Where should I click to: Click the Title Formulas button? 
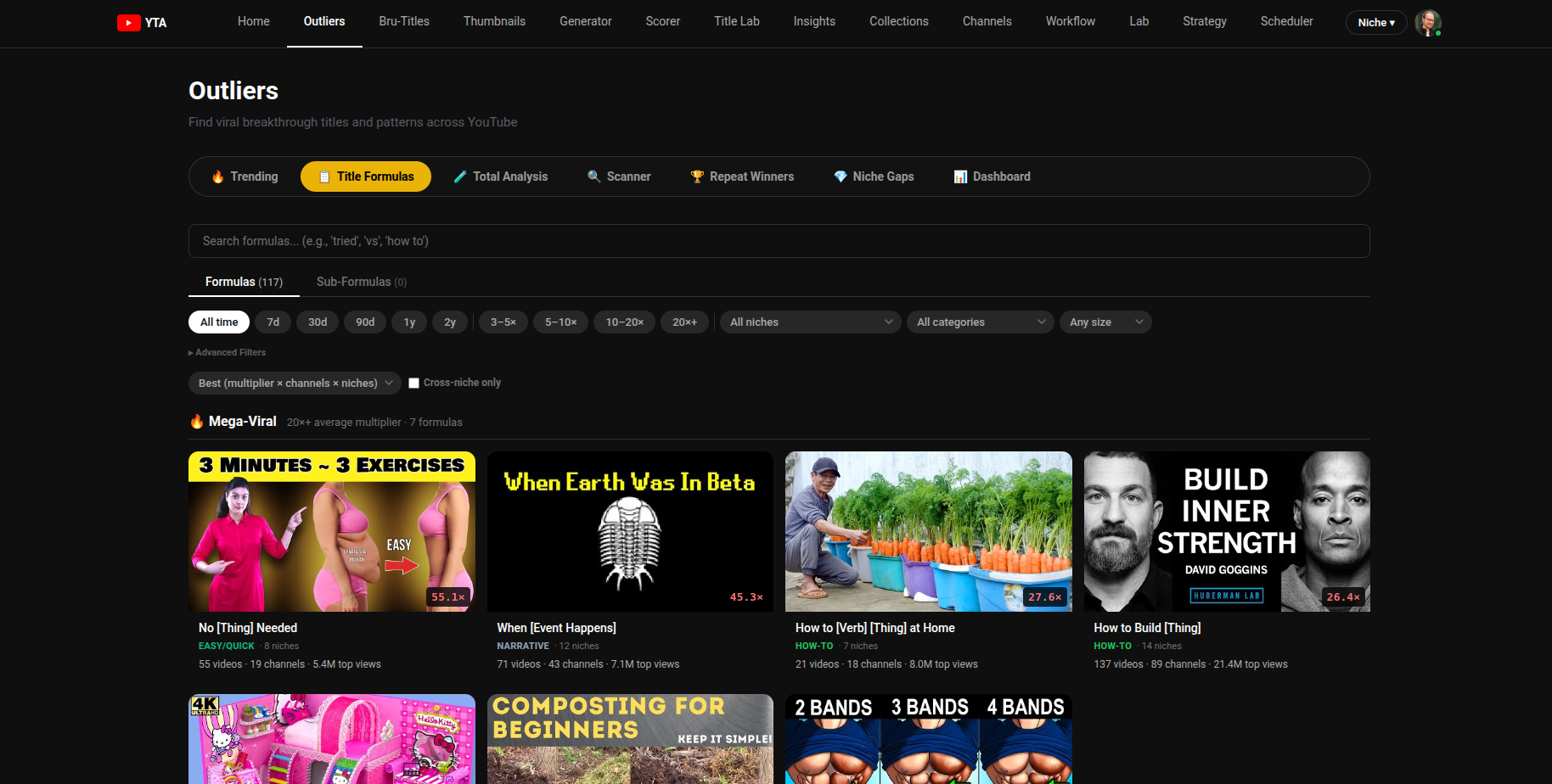[x=365, y=176]
